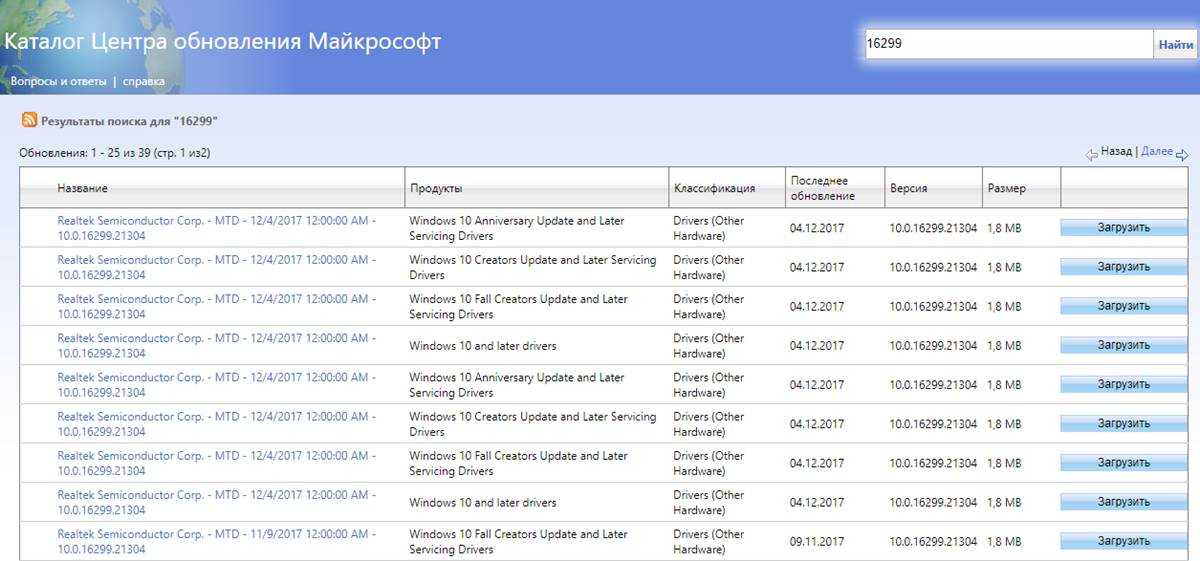This screenshot has width=1200, height=561.
Task: Click version 10.0.16299.21304 in the 09.11.2017 row
Action: click(x=933, y=541)
